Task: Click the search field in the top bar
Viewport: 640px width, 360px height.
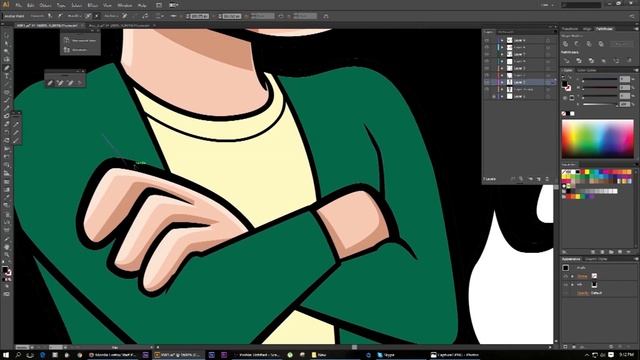Action: (x=582, y=5)
